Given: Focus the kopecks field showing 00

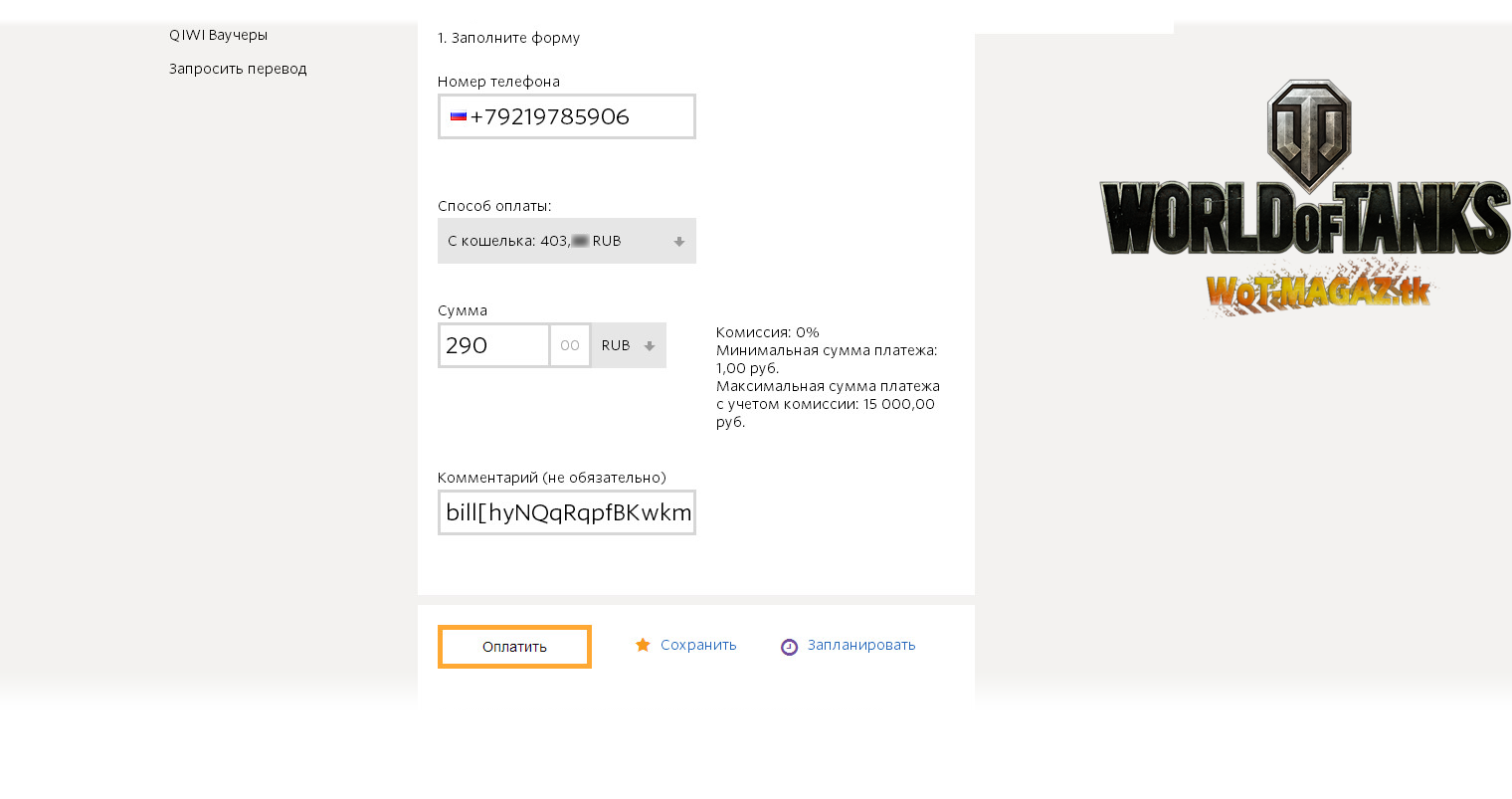Looking at the screenshot, I should tap(570, 345).
